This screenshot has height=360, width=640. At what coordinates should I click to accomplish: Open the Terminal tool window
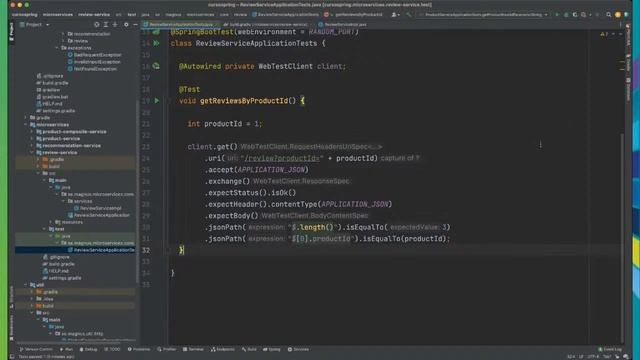193,349
